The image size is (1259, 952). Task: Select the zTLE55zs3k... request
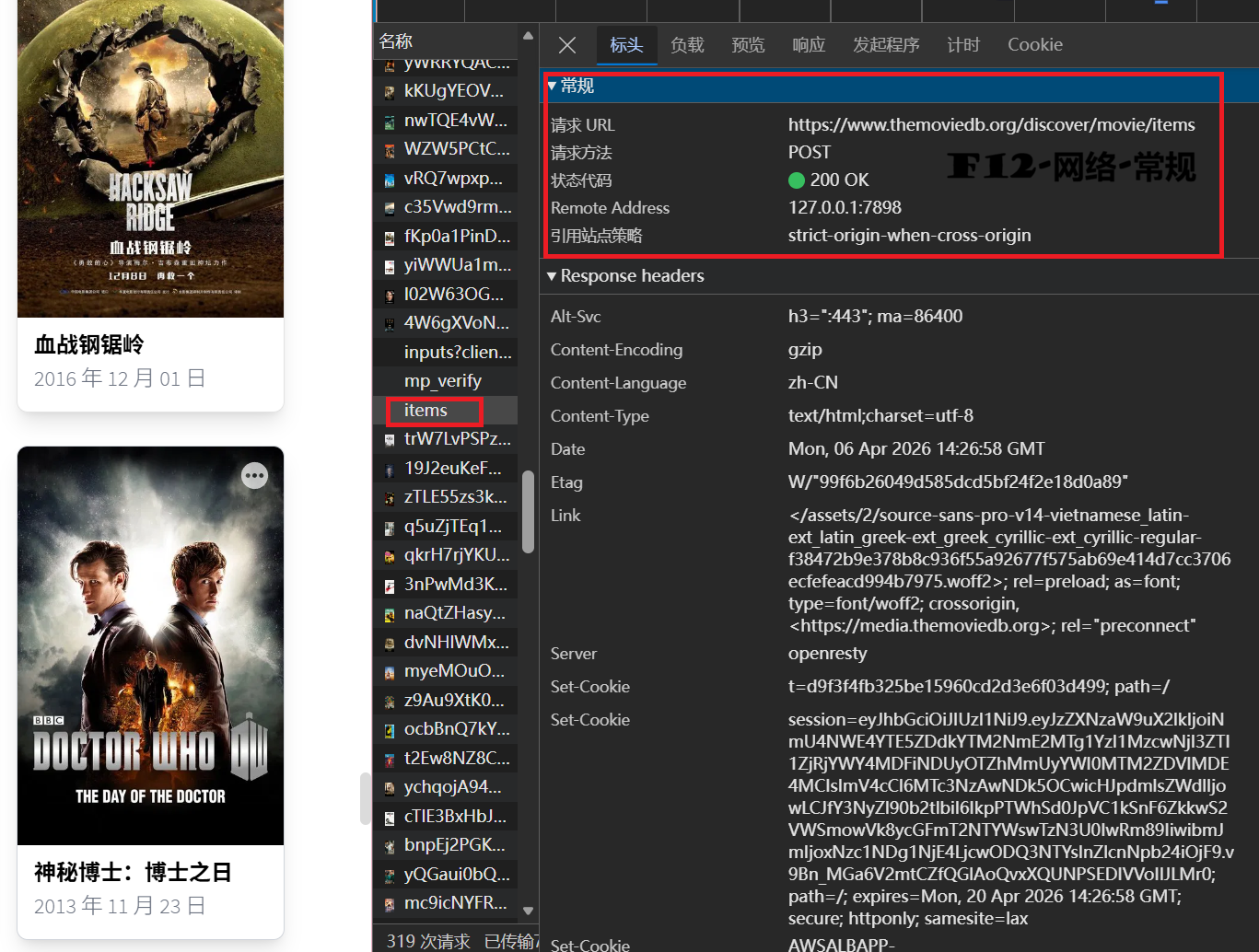pos(446,496)
